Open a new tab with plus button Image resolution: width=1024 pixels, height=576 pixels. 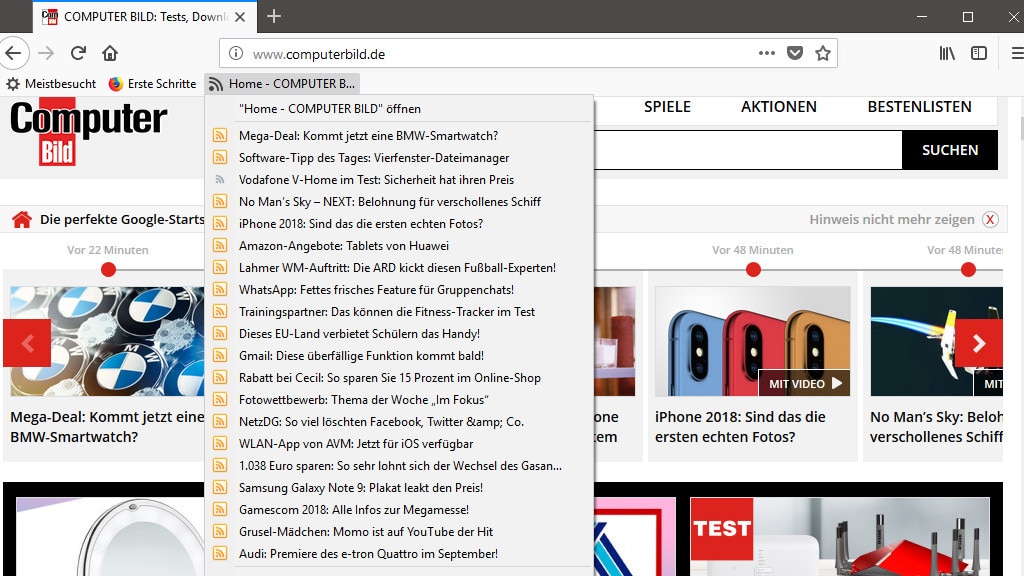274,16
